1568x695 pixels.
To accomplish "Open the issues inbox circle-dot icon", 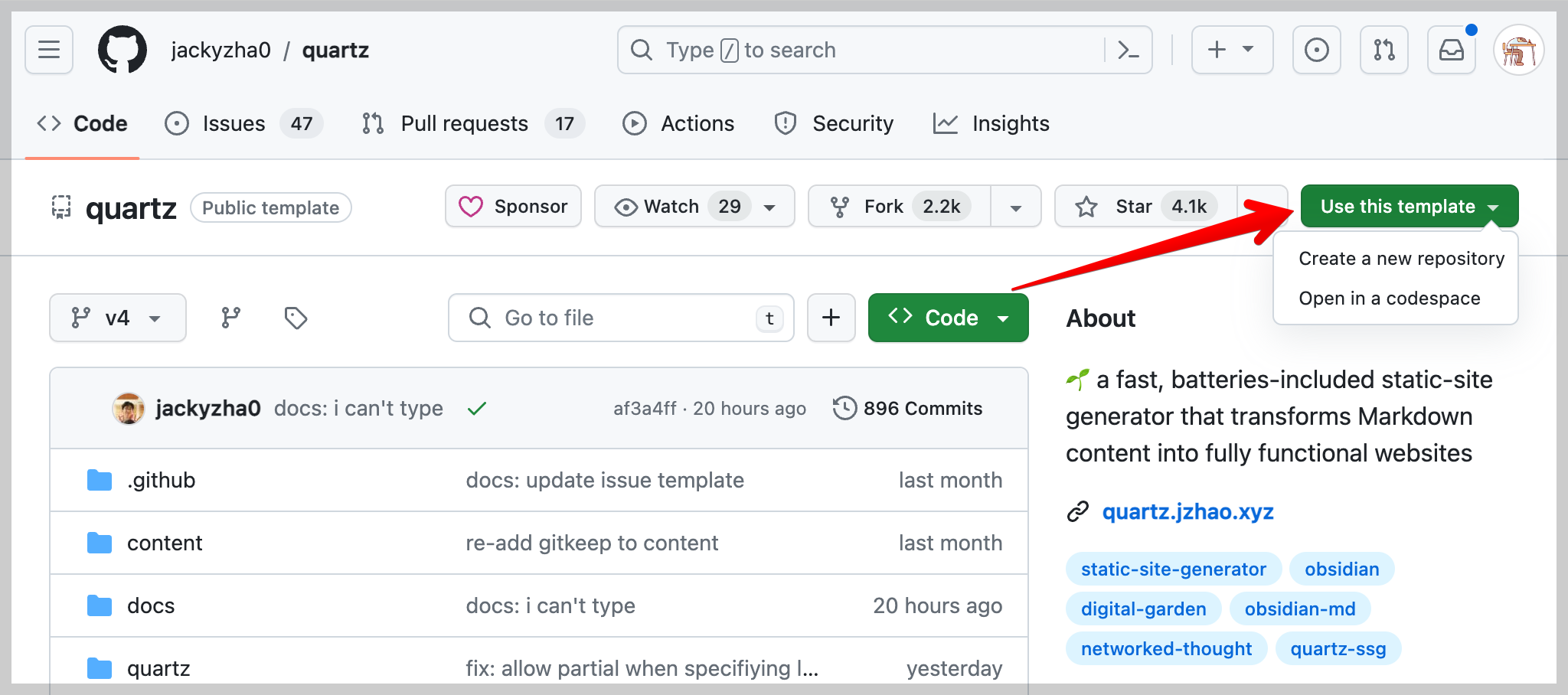I will coord(1316,51).
